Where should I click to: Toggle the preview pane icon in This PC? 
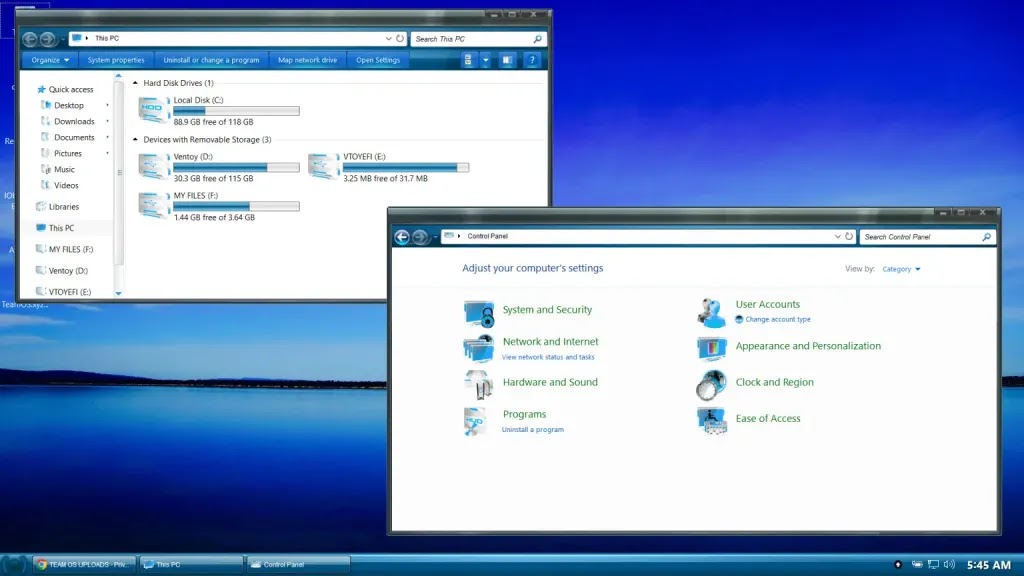[507, 60]
